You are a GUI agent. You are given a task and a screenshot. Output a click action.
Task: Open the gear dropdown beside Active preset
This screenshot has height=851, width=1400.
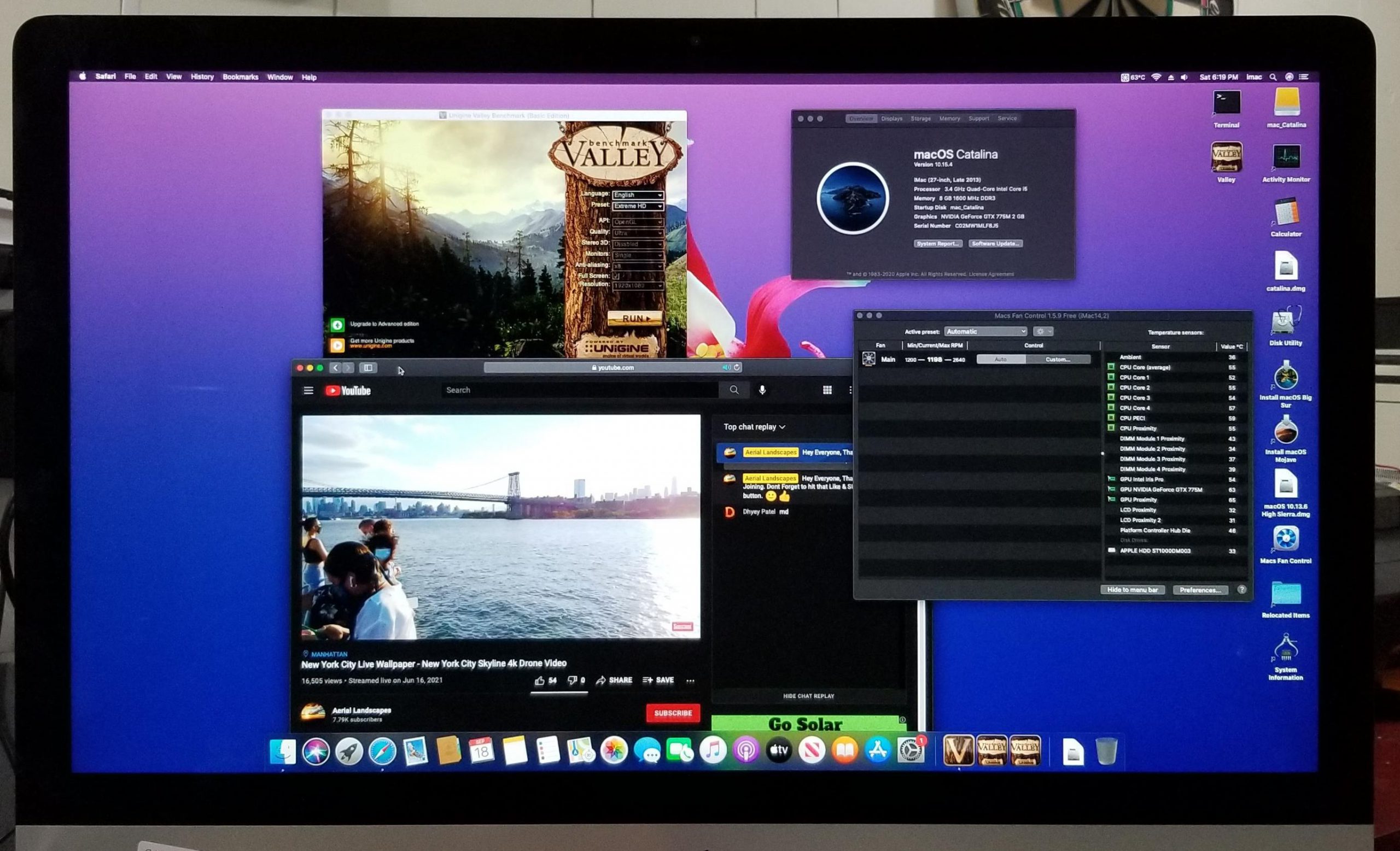pyautogui.click(x=1043, y=332)
